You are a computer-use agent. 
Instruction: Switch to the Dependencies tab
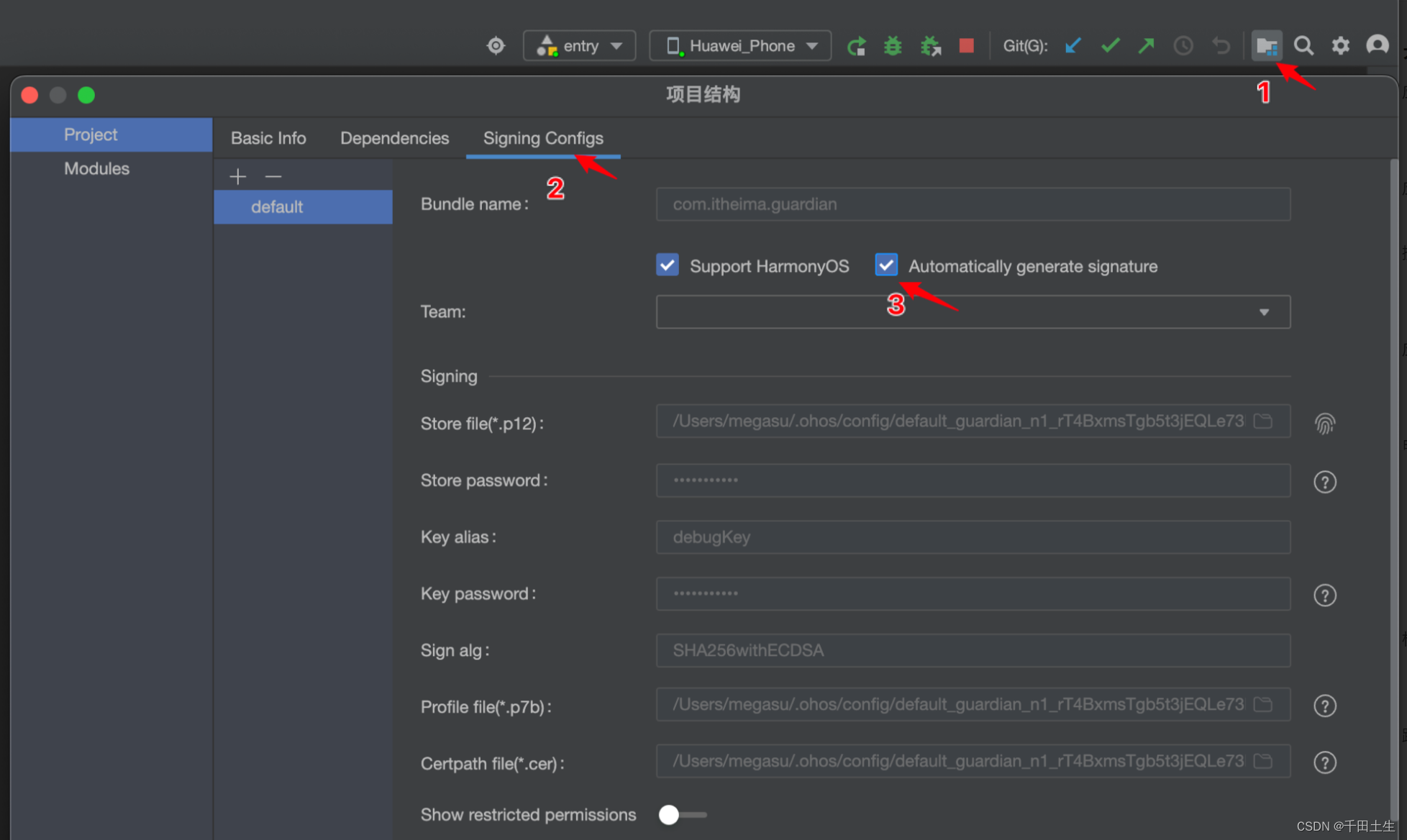394,138
